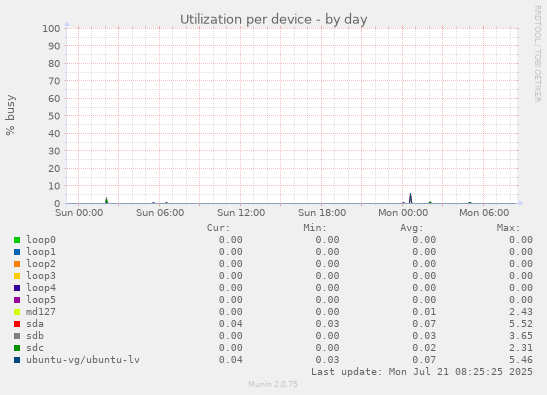
Task: Click the 'Min:' column header
Action: click(x=315, y=228)
